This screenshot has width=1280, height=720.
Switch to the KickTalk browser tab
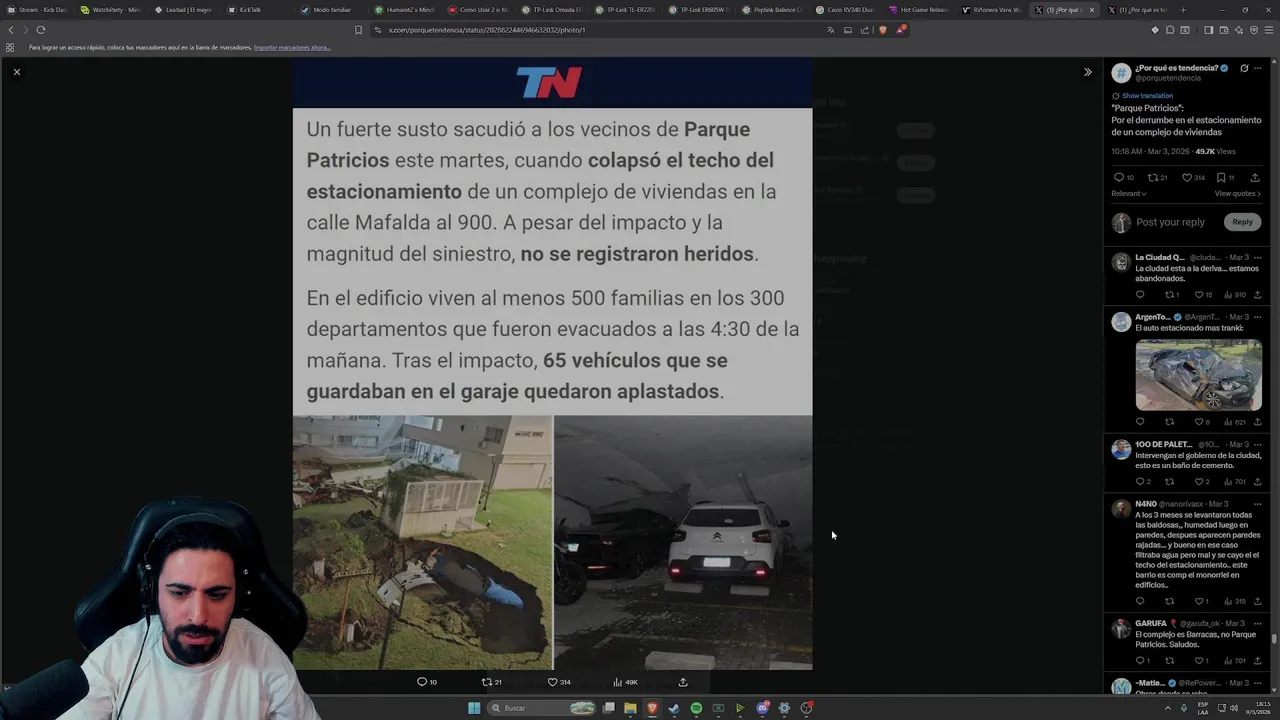pyautogui.click(x=256, y=10)
